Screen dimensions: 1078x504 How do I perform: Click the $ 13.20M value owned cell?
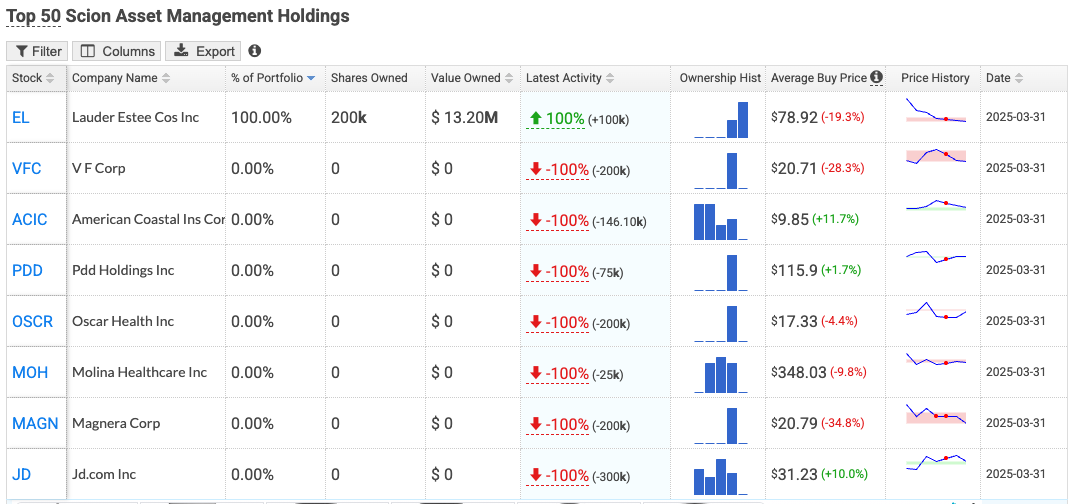[464, 118]
